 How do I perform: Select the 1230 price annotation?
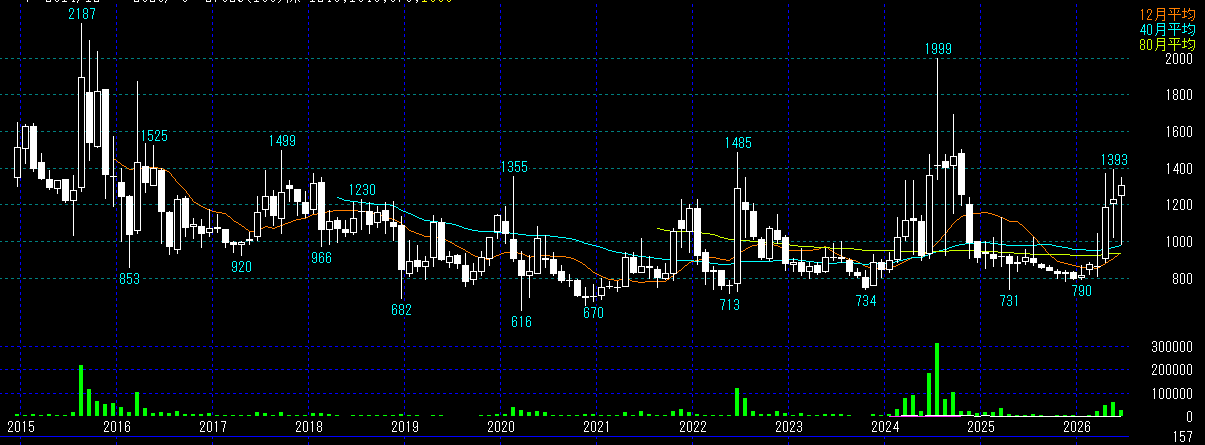(362, 190)
